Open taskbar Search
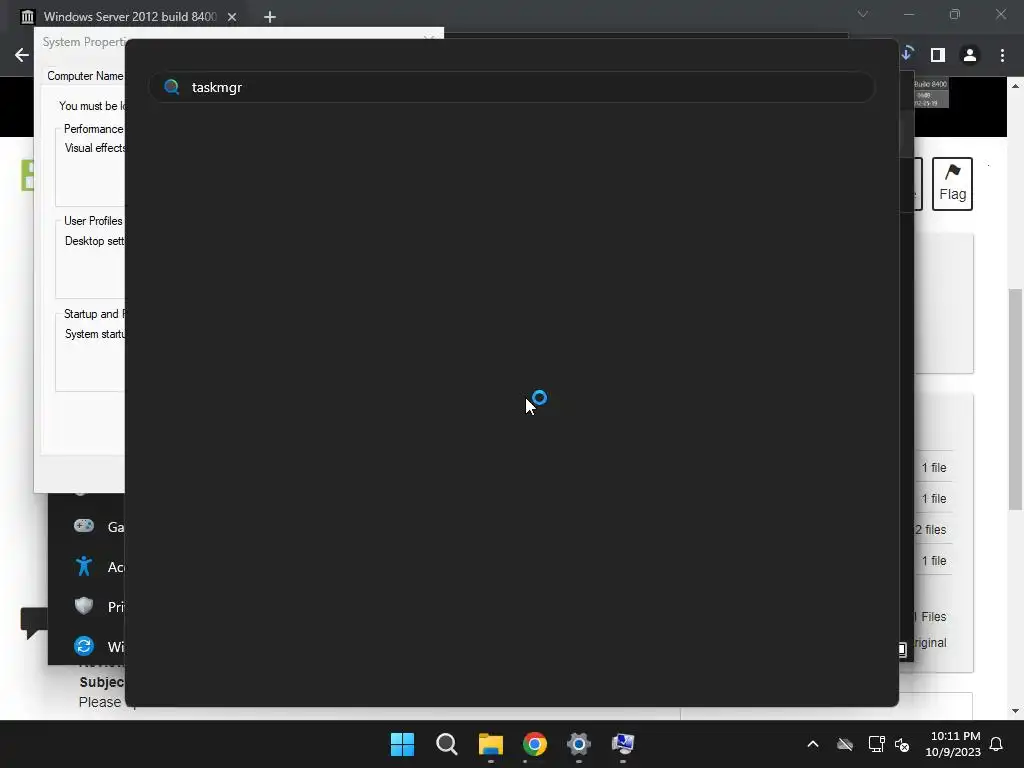 [447, 744]
